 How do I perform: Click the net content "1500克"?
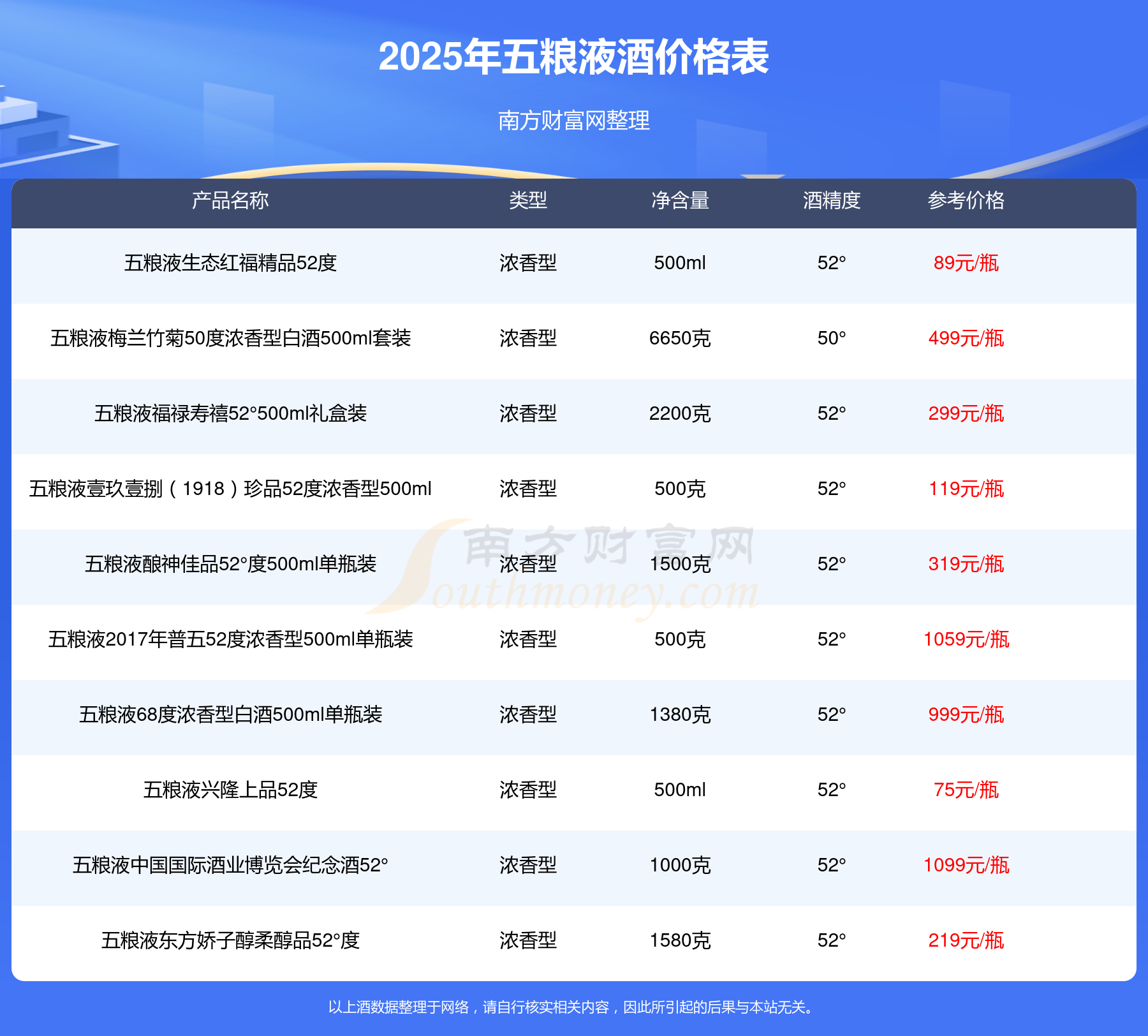pyautogui.click(x=680, y=564)
